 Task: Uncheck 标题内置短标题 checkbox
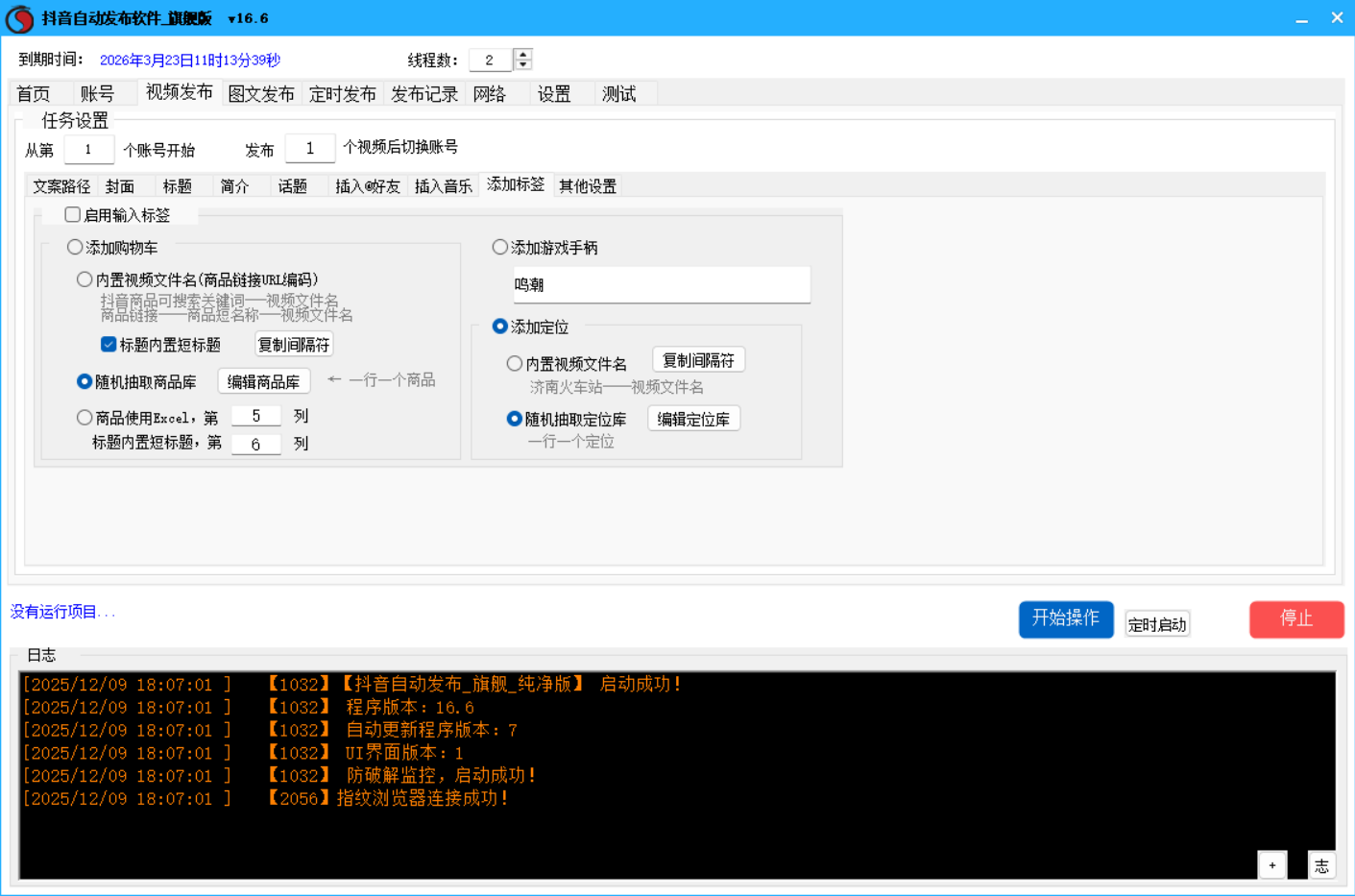pyautogui.click(x=109, y=344)
